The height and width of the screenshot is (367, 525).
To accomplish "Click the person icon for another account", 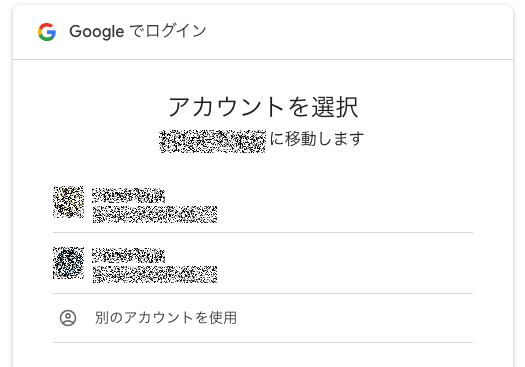I will click(68, 318).
